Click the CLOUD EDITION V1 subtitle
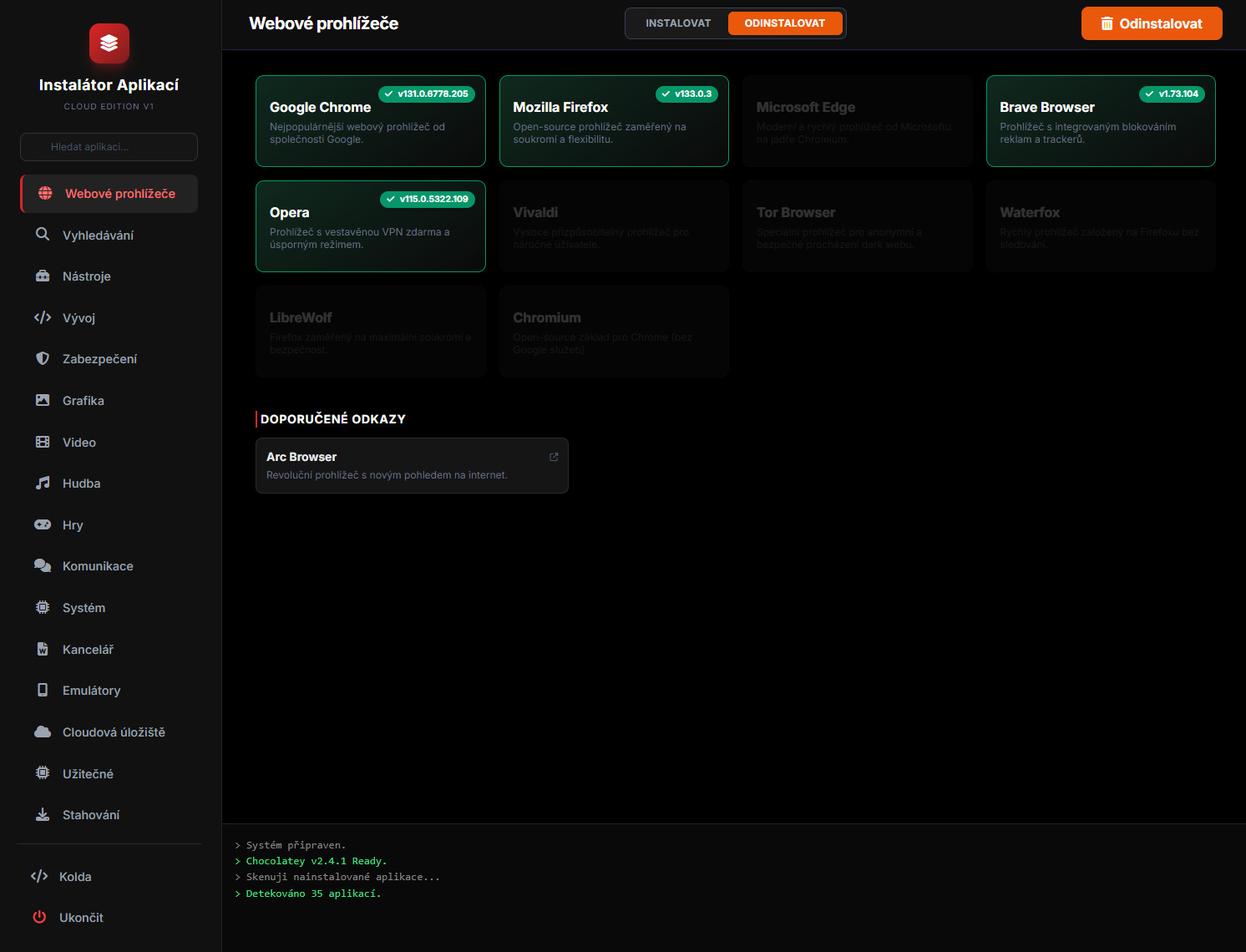1246x952 pixels. tap(109, 107)
